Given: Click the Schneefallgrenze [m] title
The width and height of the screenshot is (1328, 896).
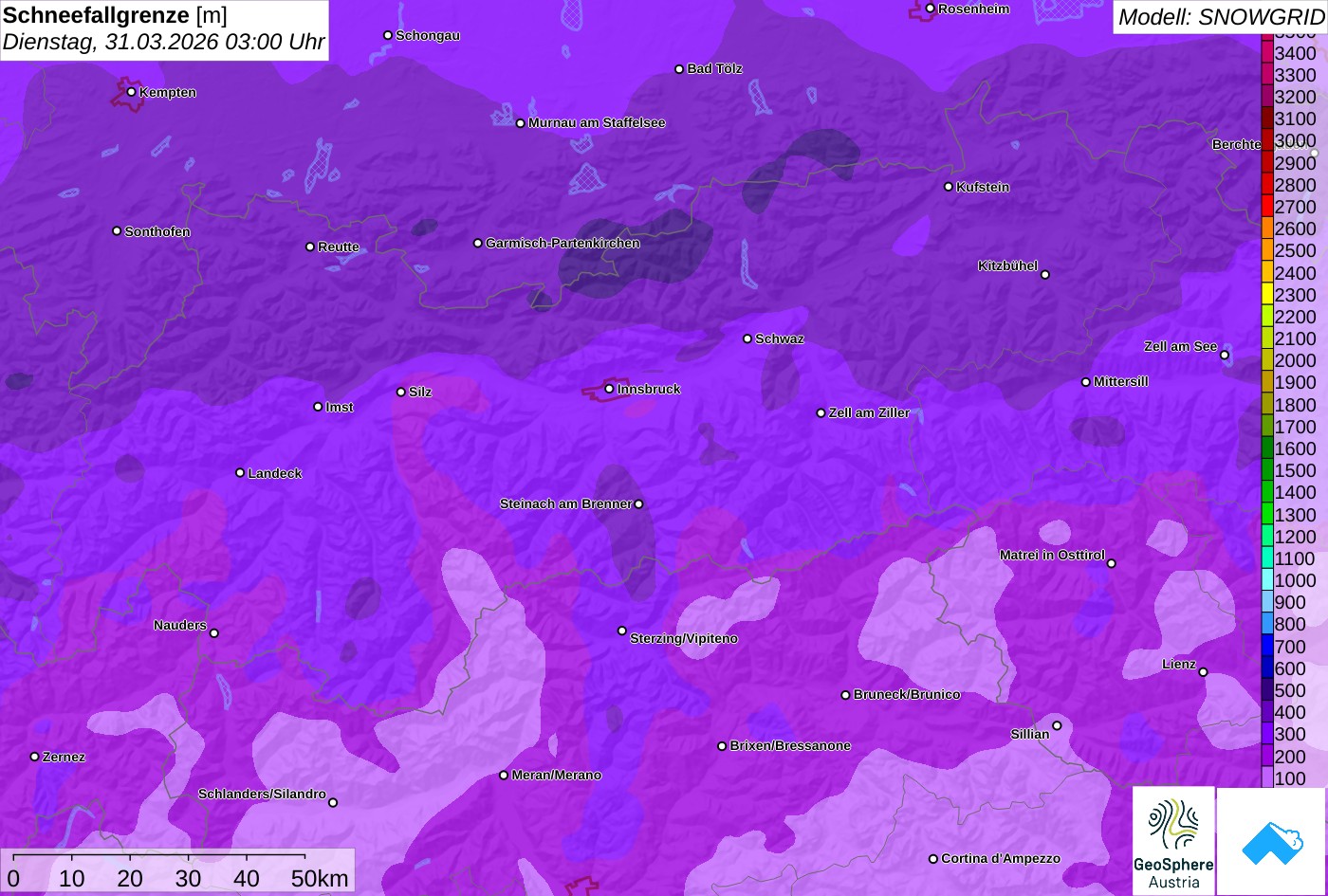Looking at the screenshot, I should tap(115, 15).
